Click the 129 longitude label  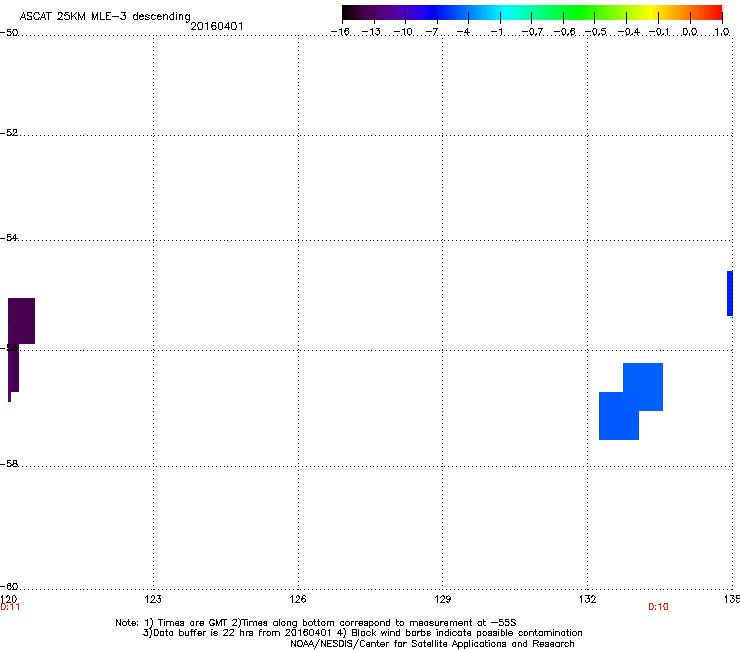coord(442,599)
